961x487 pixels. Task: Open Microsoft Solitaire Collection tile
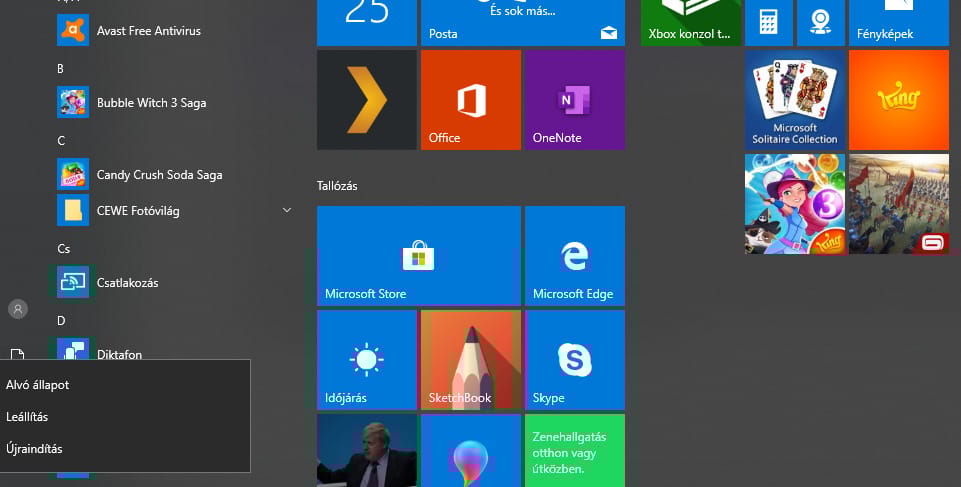coord(795,100)
